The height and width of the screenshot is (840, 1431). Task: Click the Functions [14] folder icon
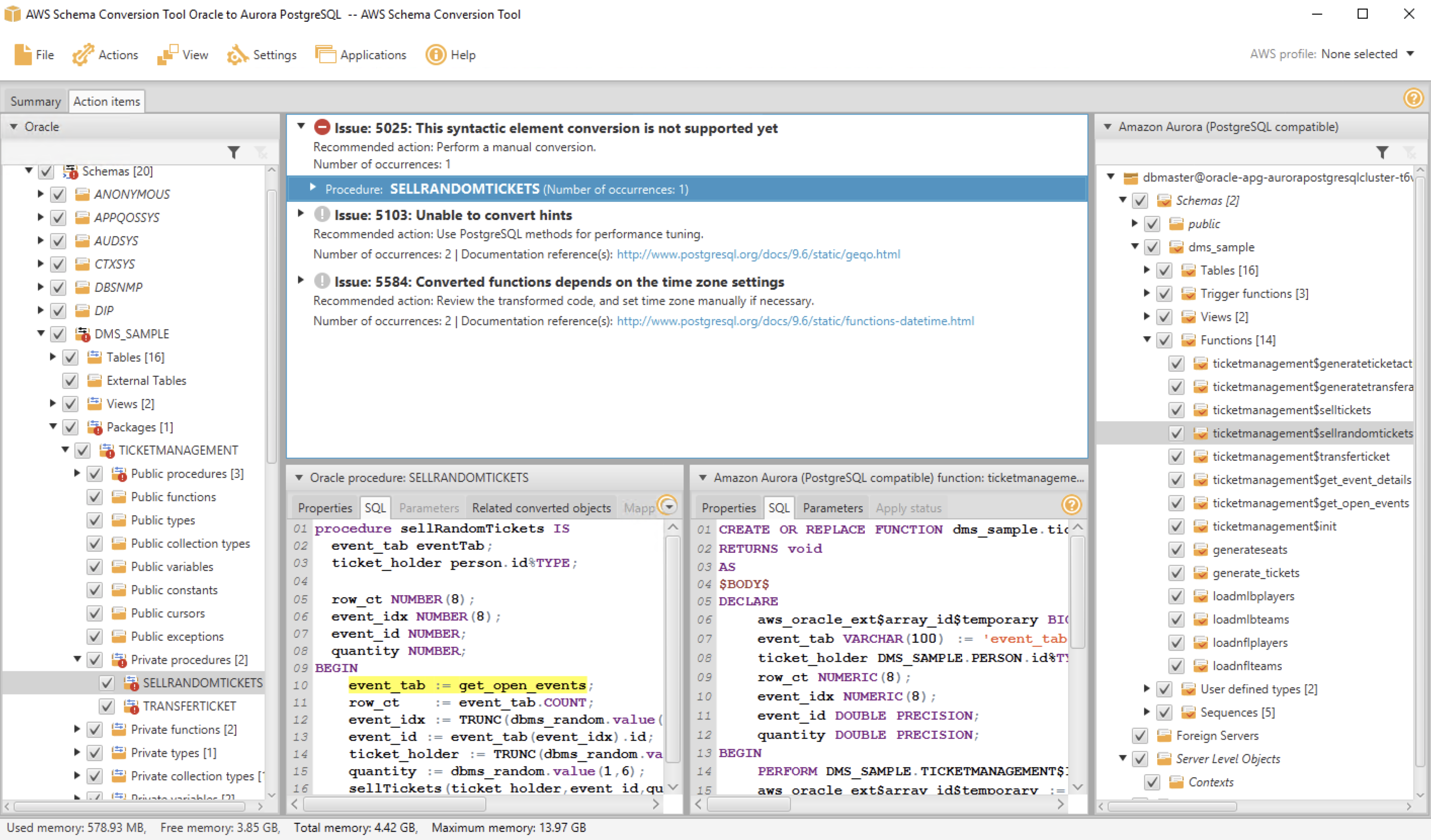click(x=1188, y=340)
